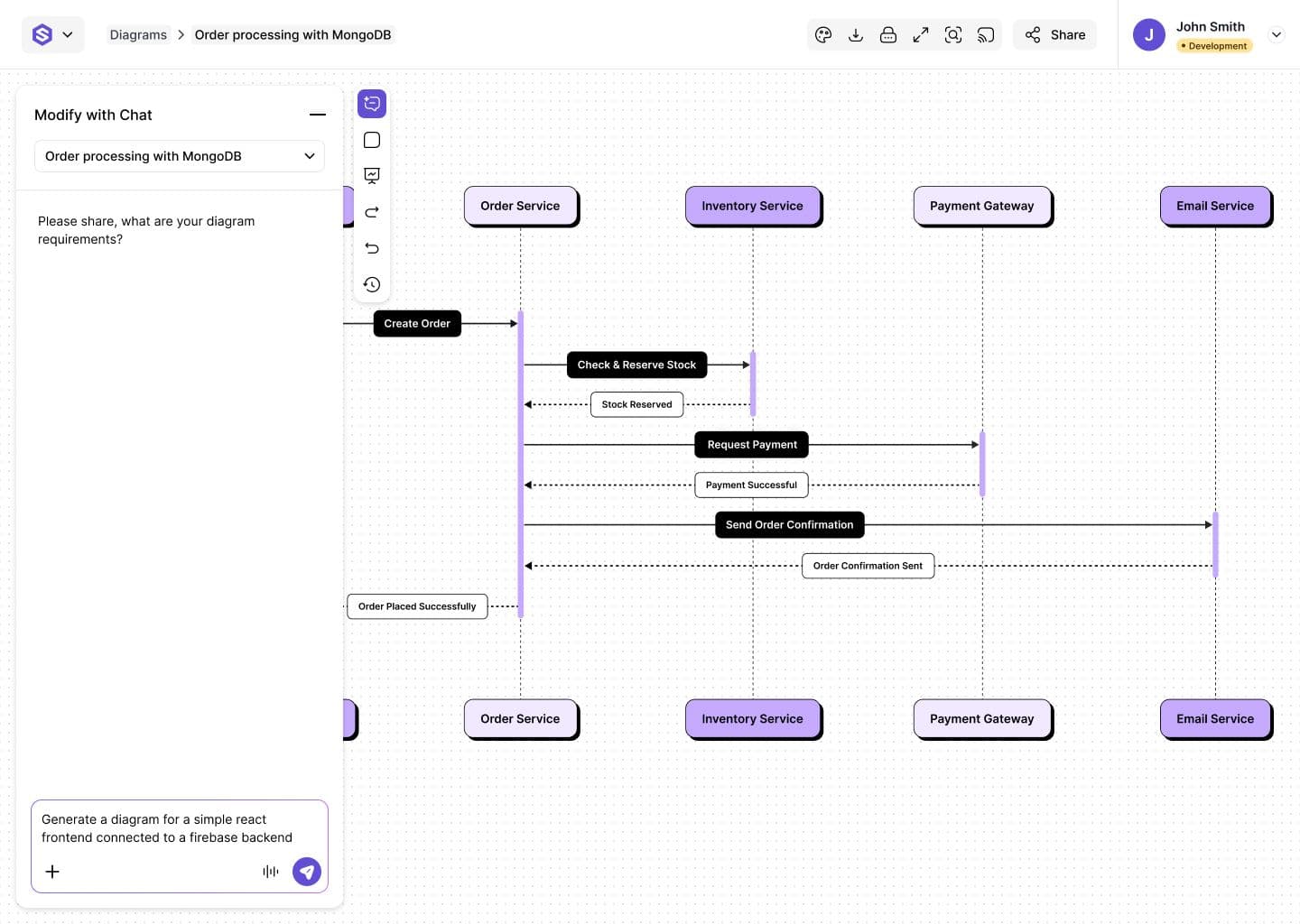Open the color theme palette

(822, 35)
